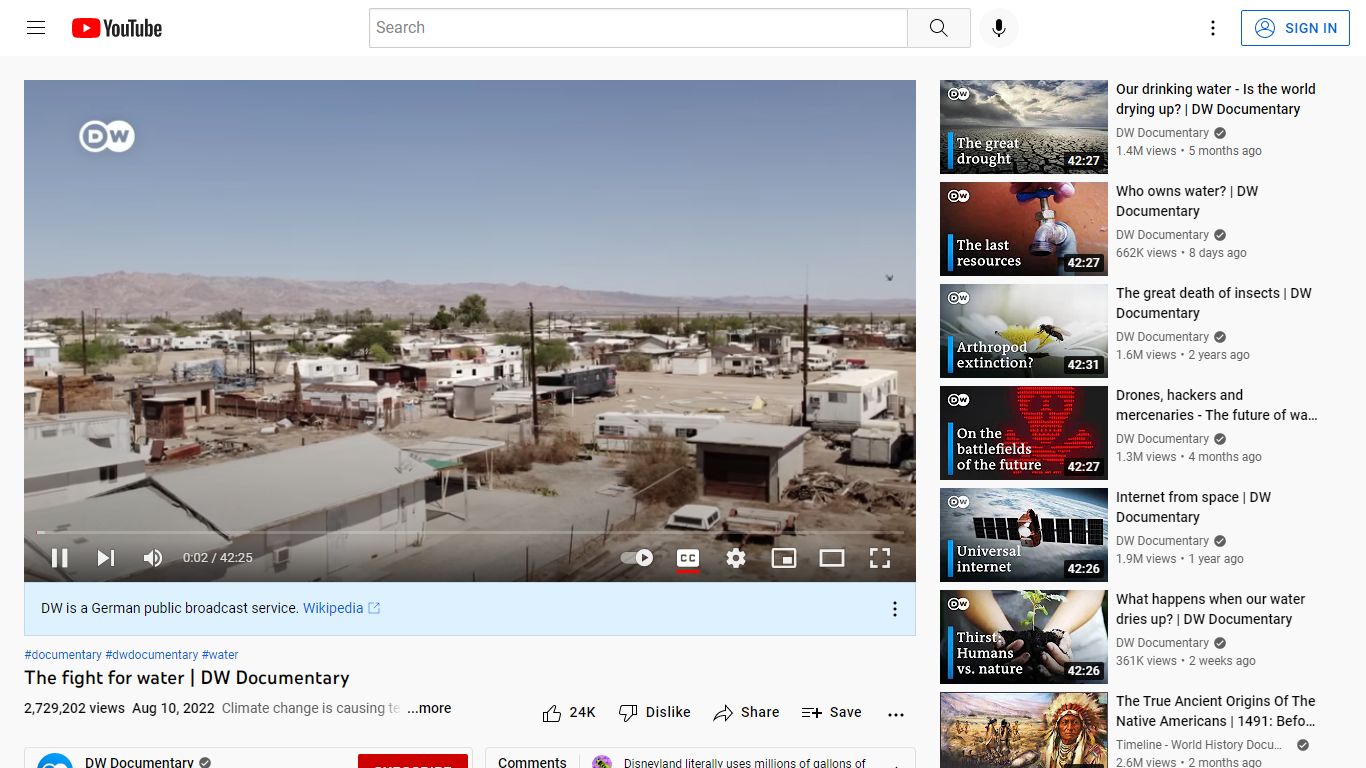
Task: Click the video title 'The fight for water'
Action: [187, 678]
